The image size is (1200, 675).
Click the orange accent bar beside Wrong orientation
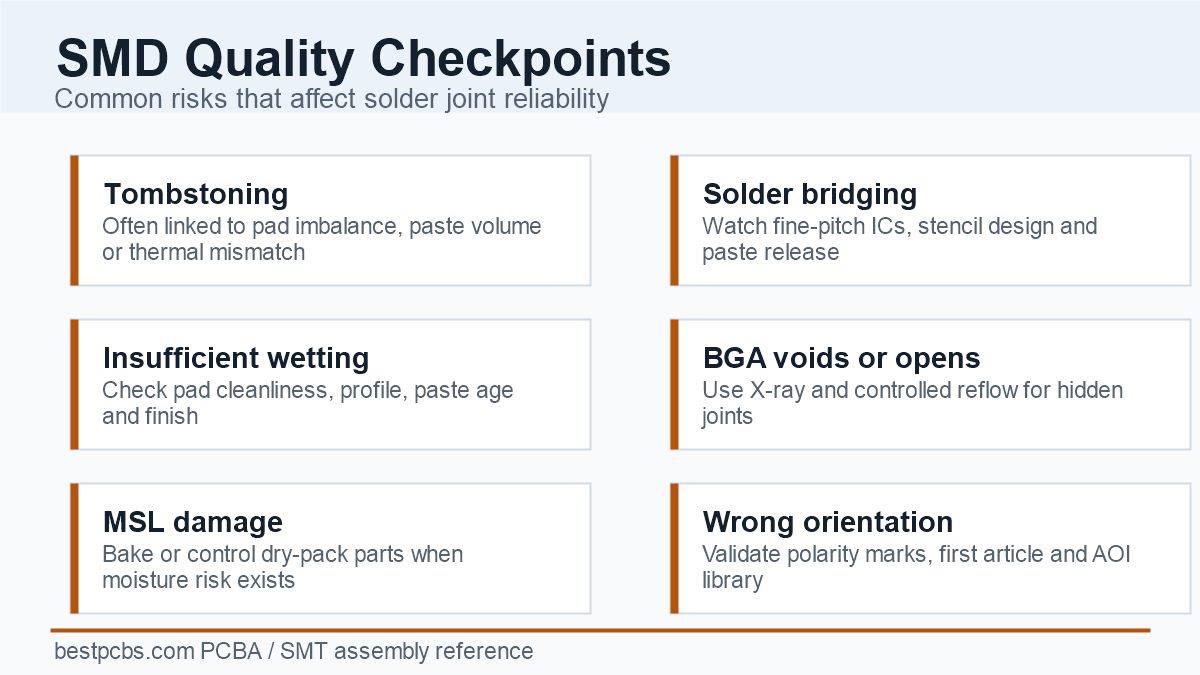(x=674, y=548)
